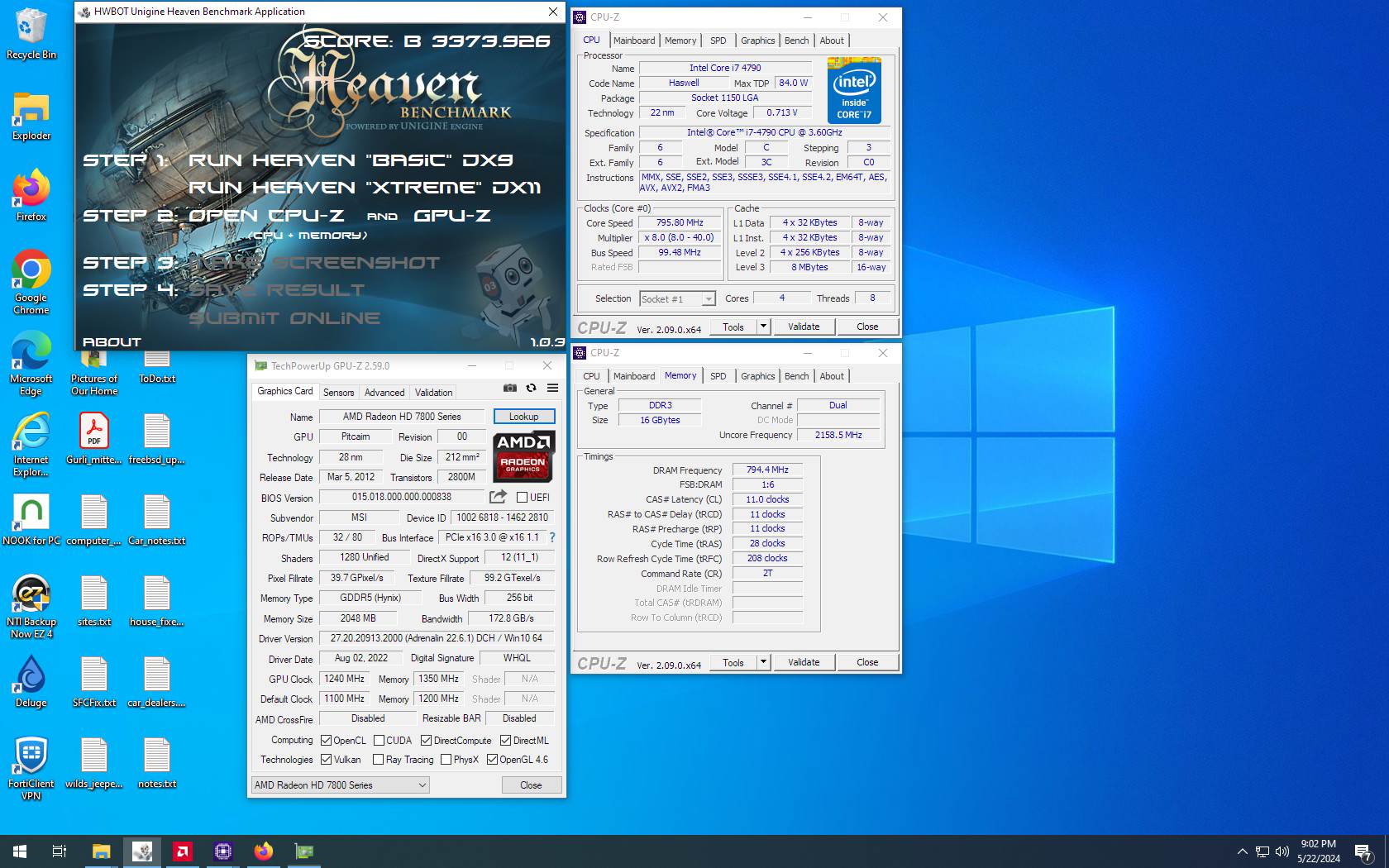Image resolution: width=1389 pixels, height=868 pixels.
Task: Toggle the PhysX checkbox
Action: pos(446,759)
